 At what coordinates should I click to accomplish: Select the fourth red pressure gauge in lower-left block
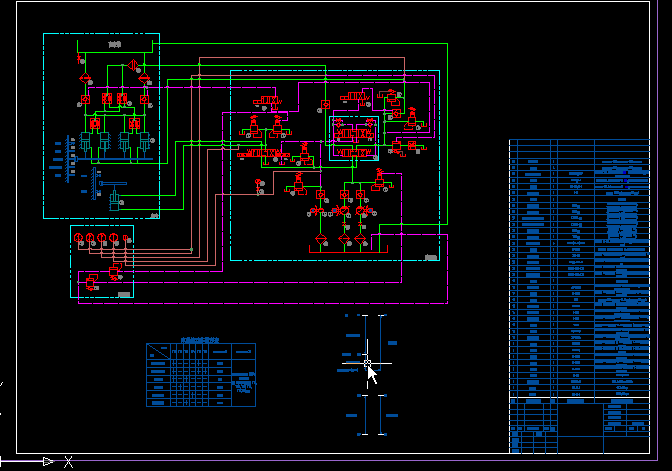114,237
